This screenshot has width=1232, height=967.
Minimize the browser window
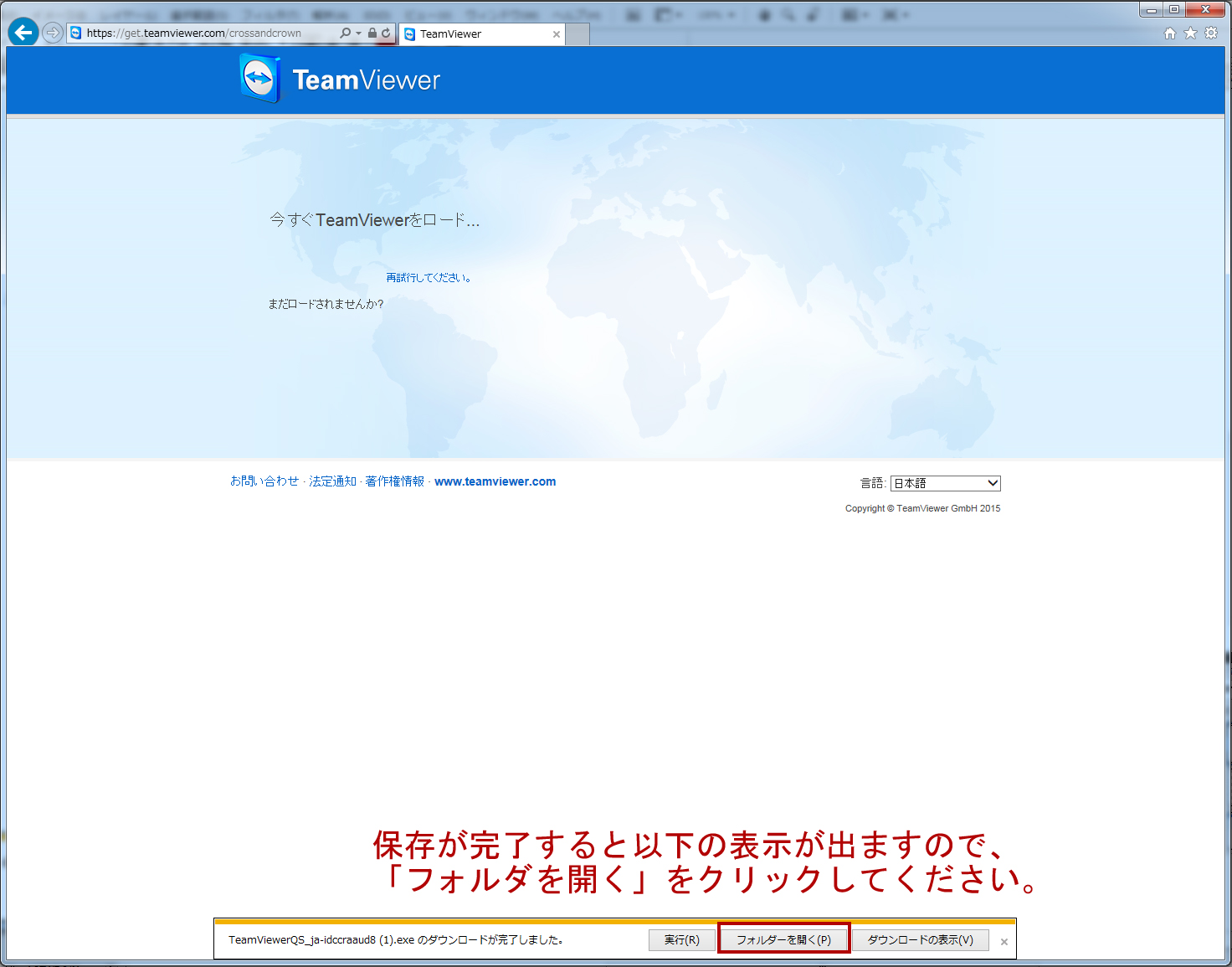coord(1152,9)
